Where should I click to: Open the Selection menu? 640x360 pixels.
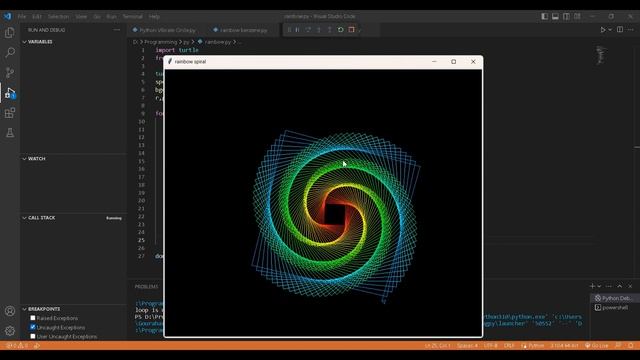tap(58, 16)
